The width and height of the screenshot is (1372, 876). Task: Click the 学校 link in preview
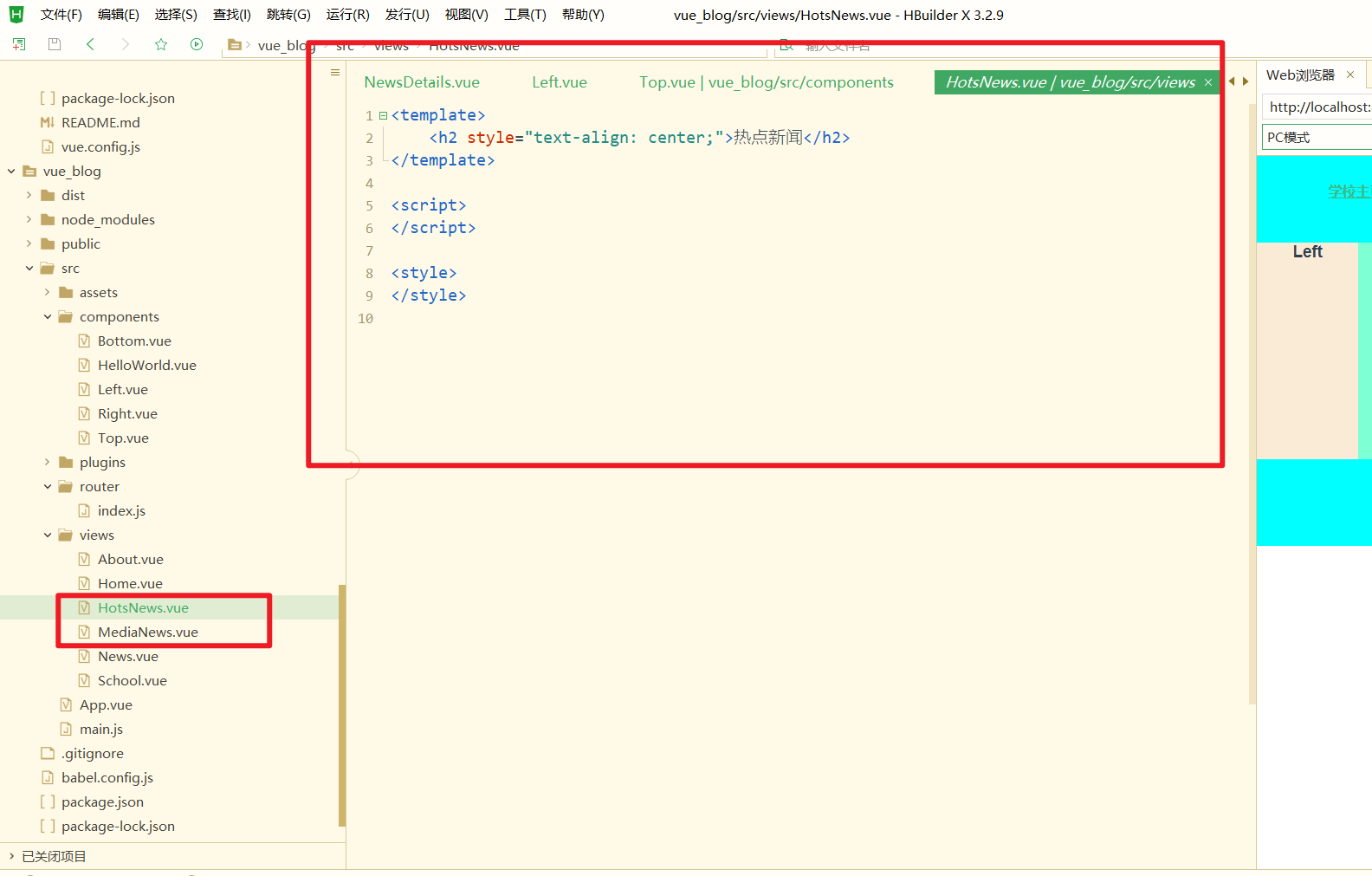(1349, 191)
